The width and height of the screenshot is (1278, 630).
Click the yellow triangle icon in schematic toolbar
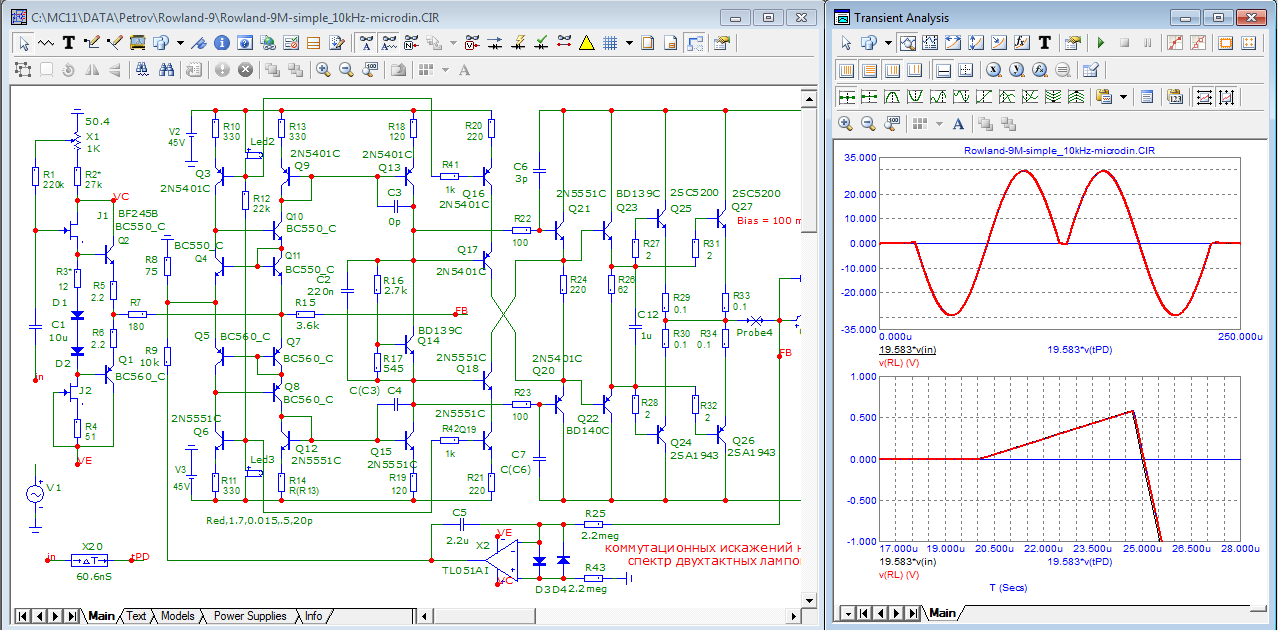coord(586,43)
